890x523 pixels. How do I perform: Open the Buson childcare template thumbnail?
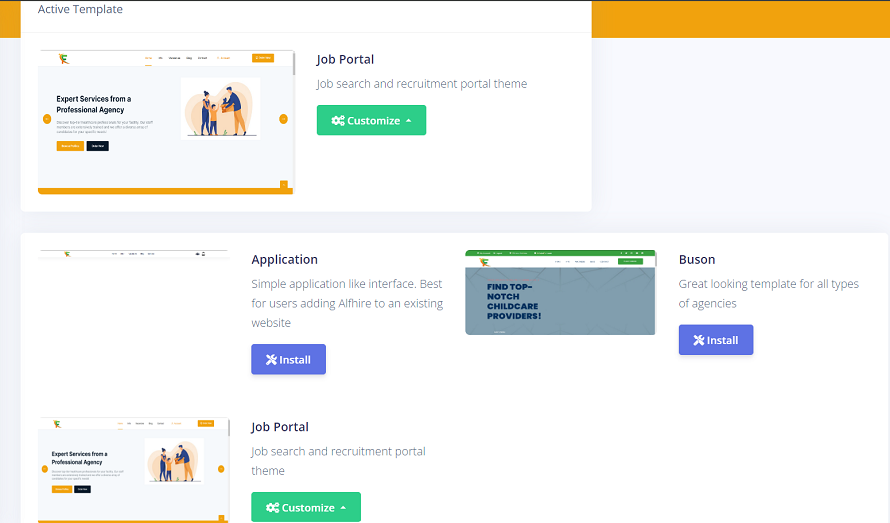pyautogui.click(x=560, y=293)
